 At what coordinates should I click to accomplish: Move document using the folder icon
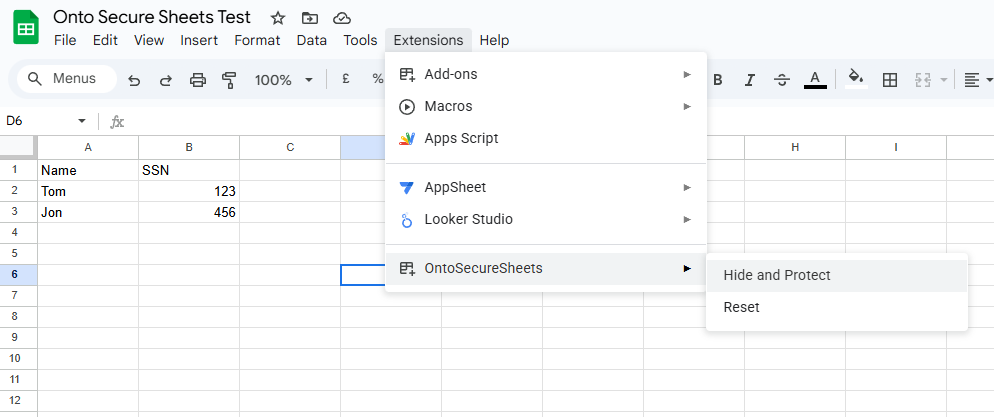tap(309, 18)
